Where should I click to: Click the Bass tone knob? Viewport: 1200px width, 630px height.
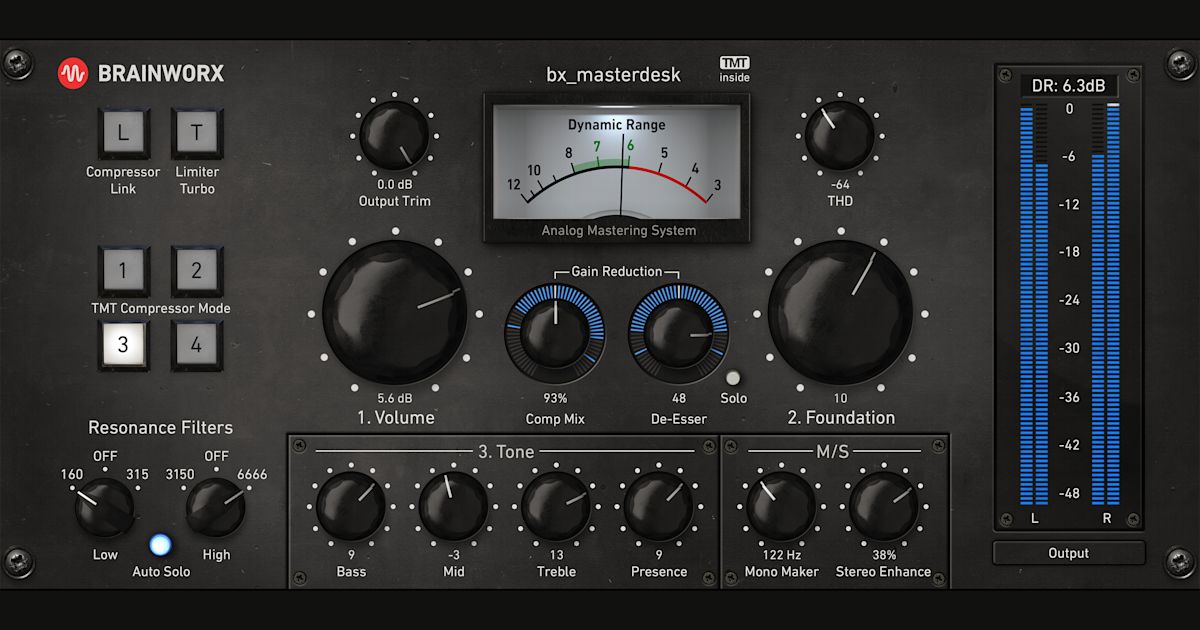click(x=351, y=506)
